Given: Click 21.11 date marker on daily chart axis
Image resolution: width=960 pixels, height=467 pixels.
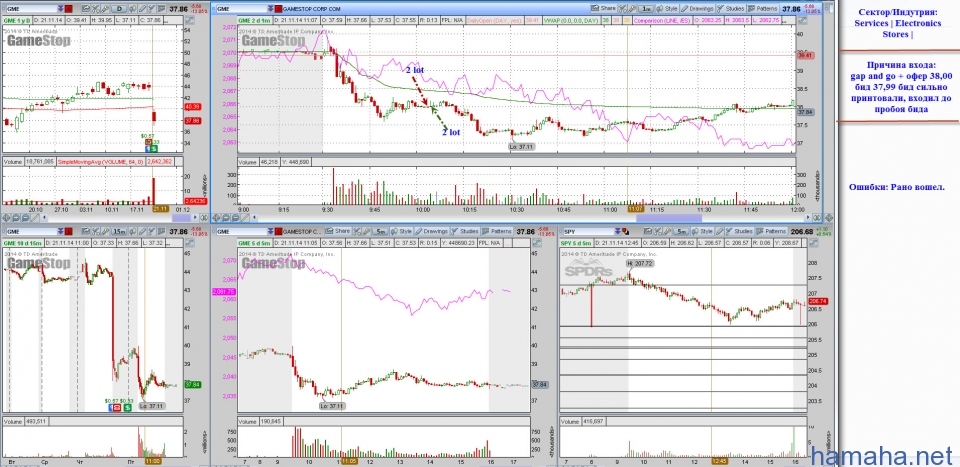Looking at the screenshot, I should tap(160, 209).
